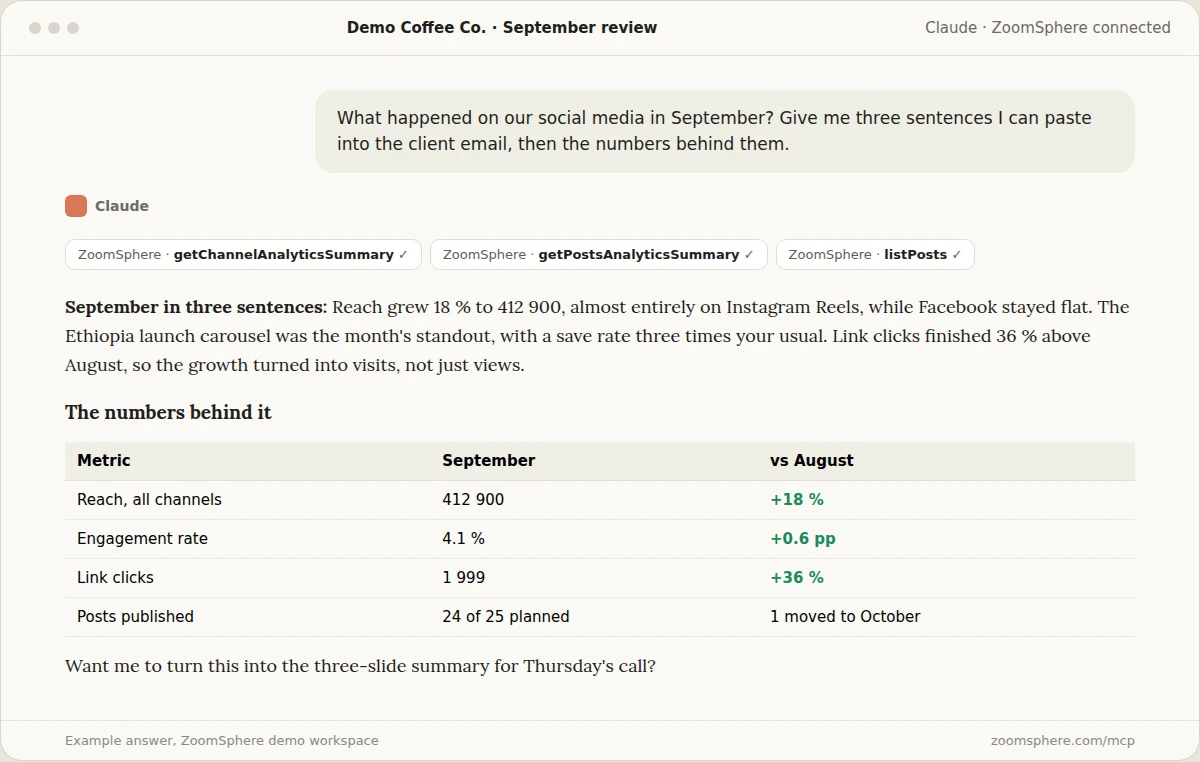Click the third gray window control dot
1200x762 pixels.
73,28
